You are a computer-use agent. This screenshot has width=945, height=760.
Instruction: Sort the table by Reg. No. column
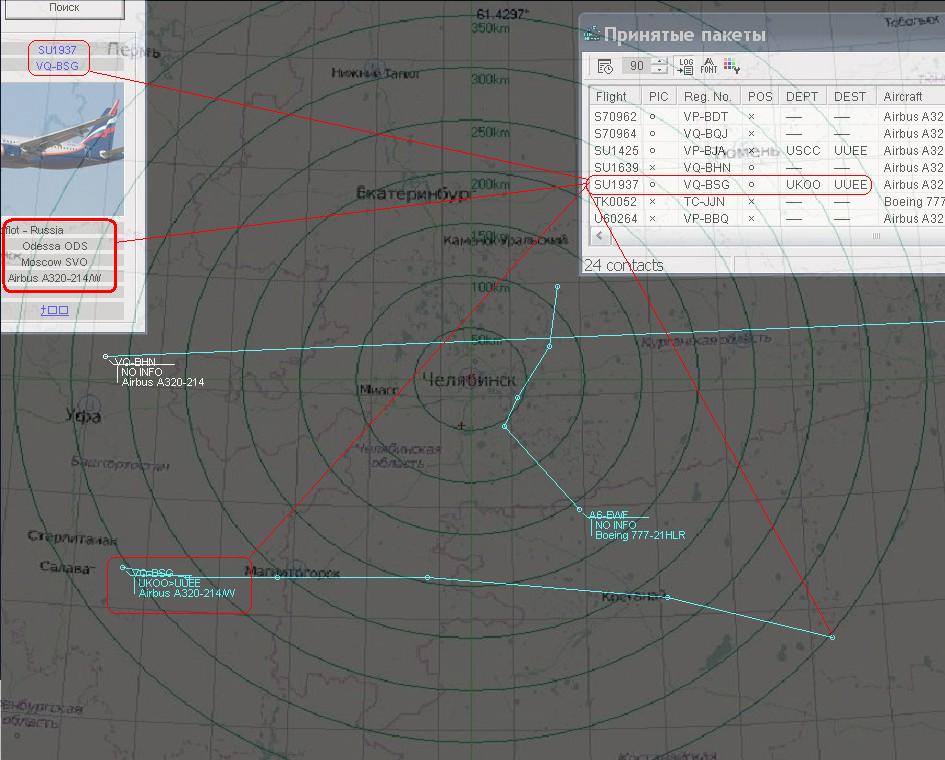(708, 97)
